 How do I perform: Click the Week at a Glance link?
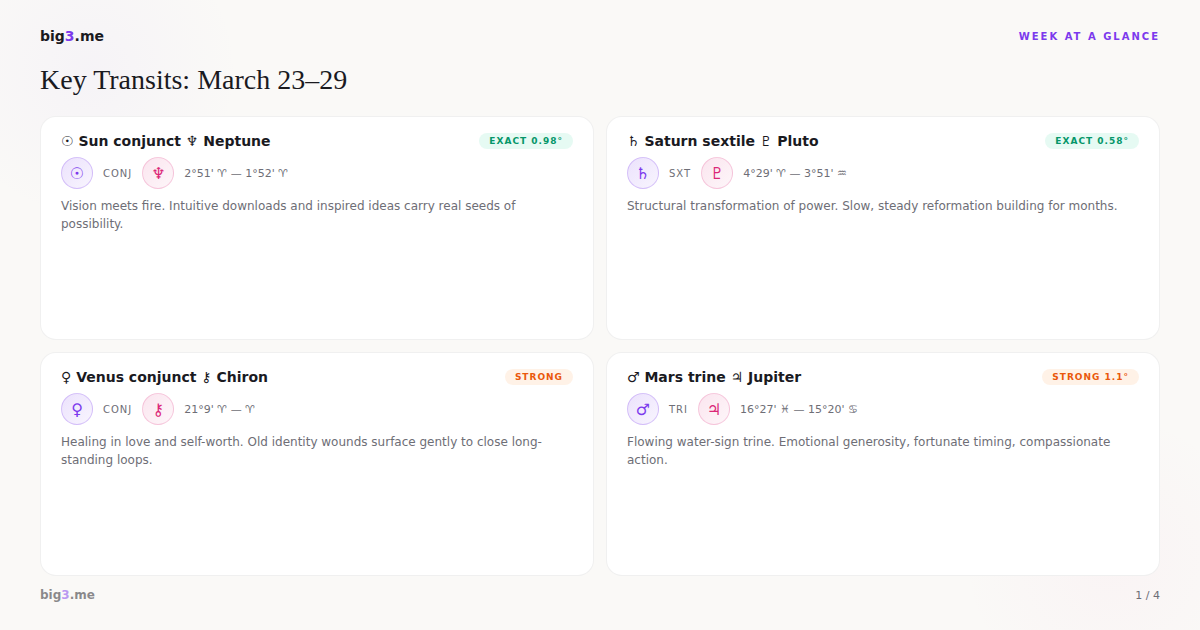pos(1088,36)
